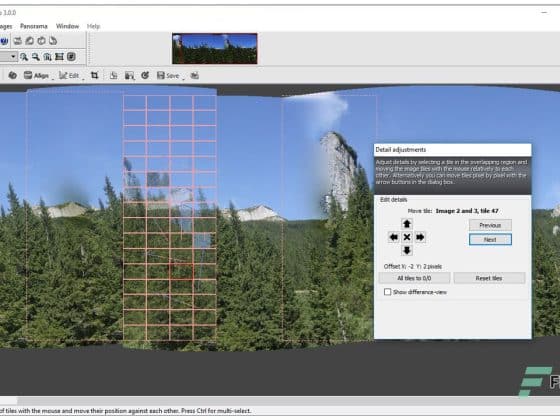
Task: Select the crop tool icon
Action: point(94,75)
